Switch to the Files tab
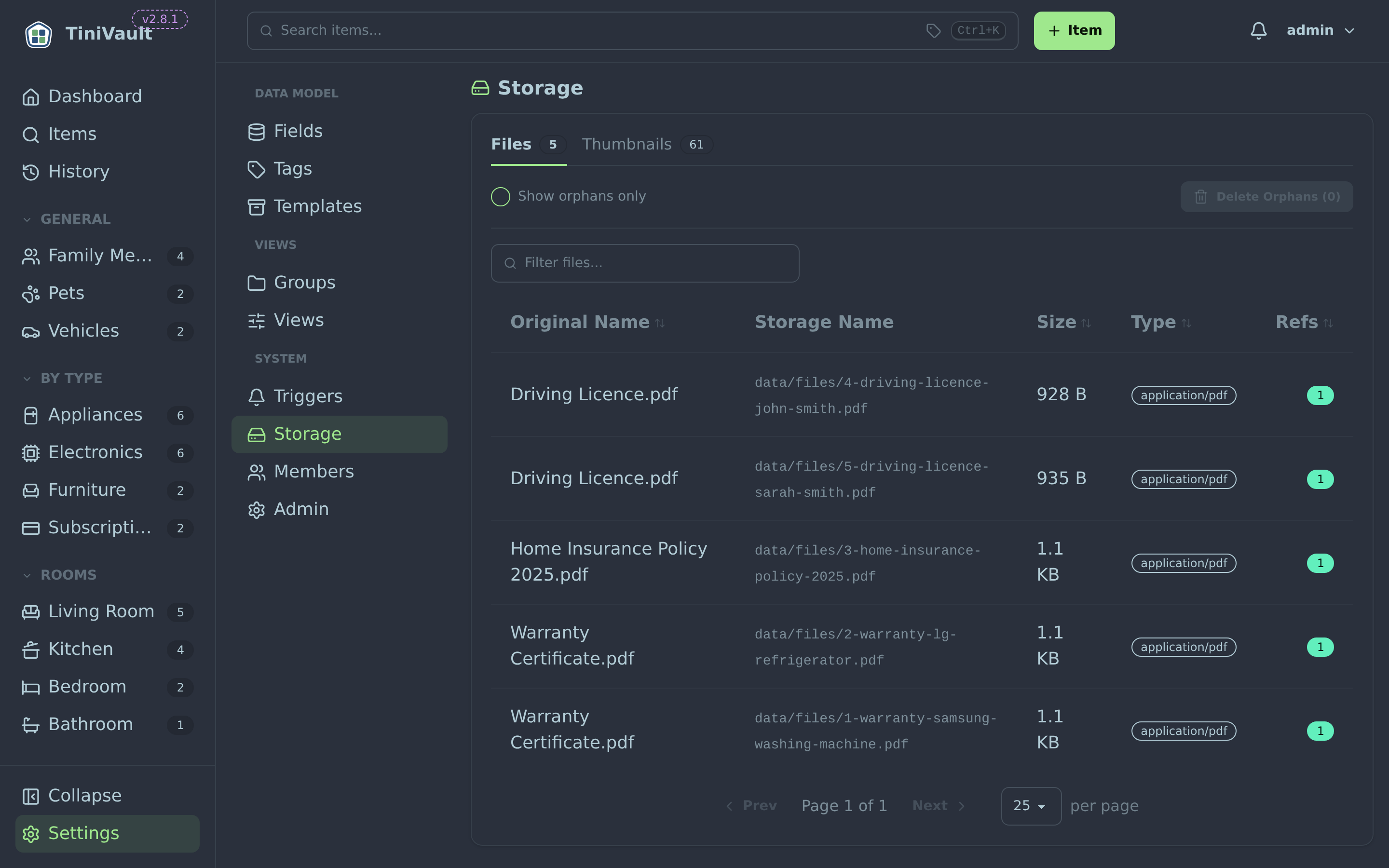The image size is (1389, 868). pos(529,145)
